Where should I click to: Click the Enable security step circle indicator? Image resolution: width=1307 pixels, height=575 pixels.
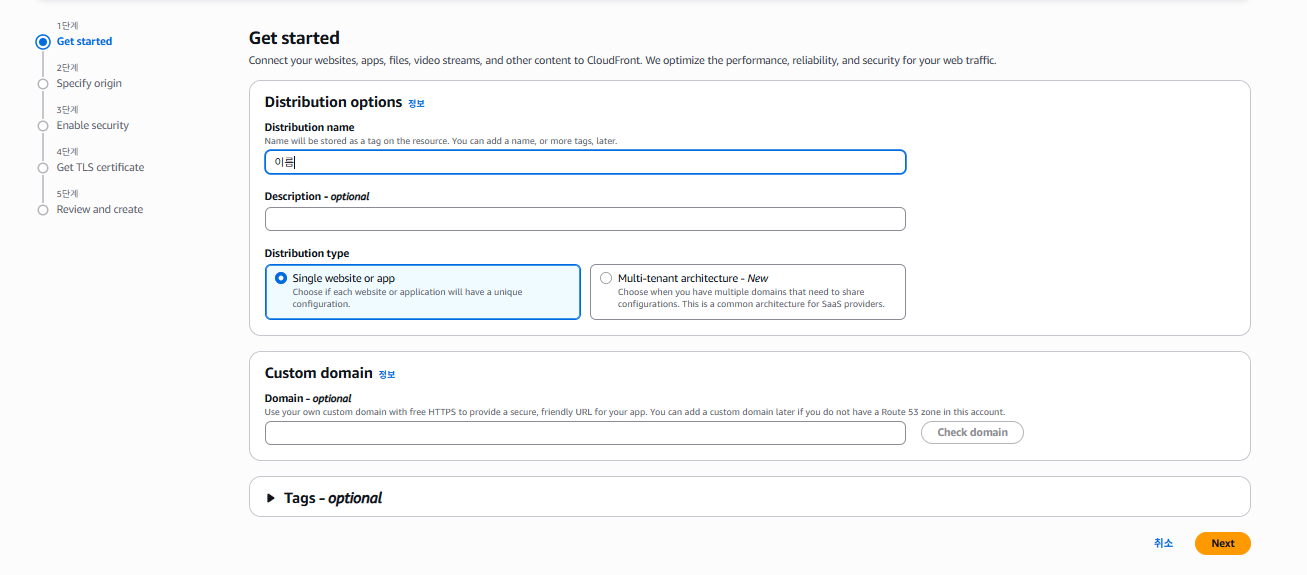coord(42,126)
